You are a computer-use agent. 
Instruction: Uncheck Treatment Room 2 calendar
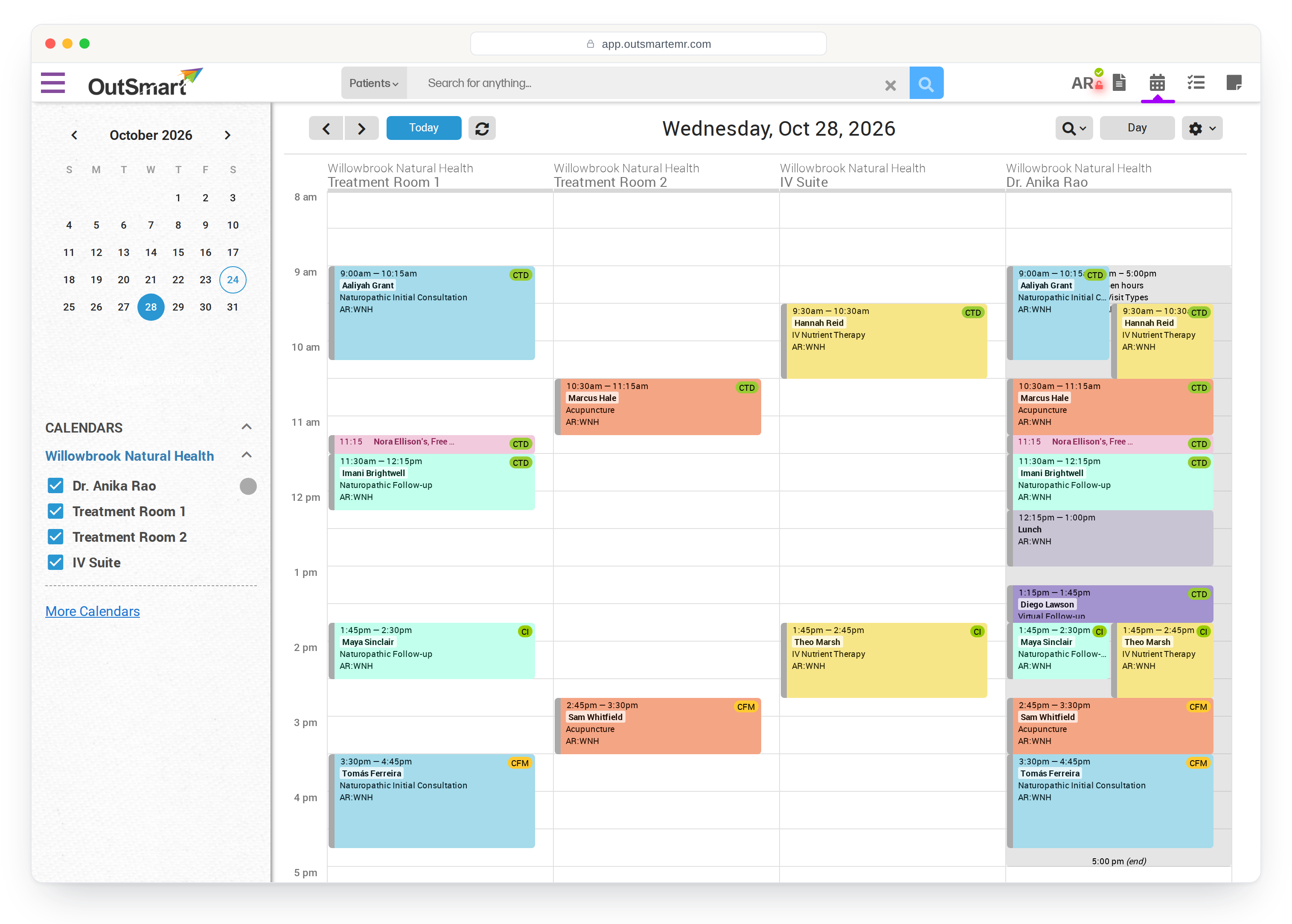pyautogui.click(x=56, y=537)
